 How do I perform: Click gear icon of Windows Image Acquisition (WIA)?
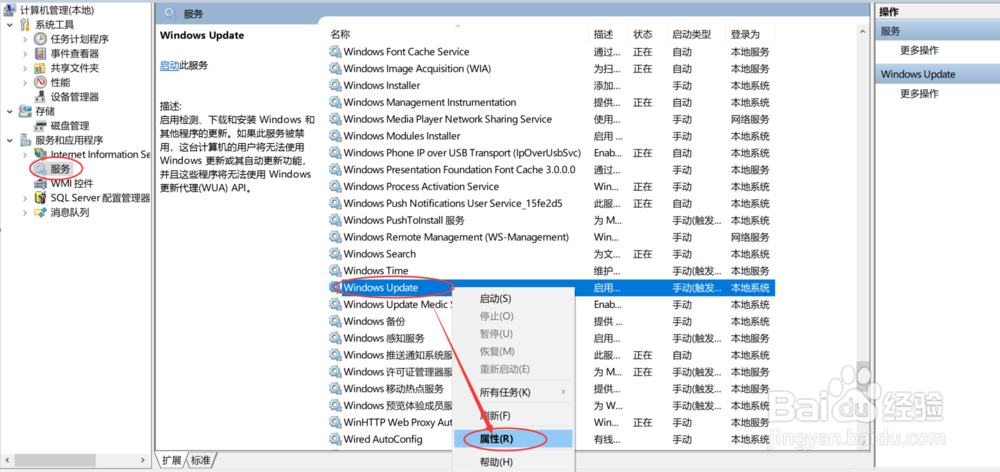click(335, 68)
